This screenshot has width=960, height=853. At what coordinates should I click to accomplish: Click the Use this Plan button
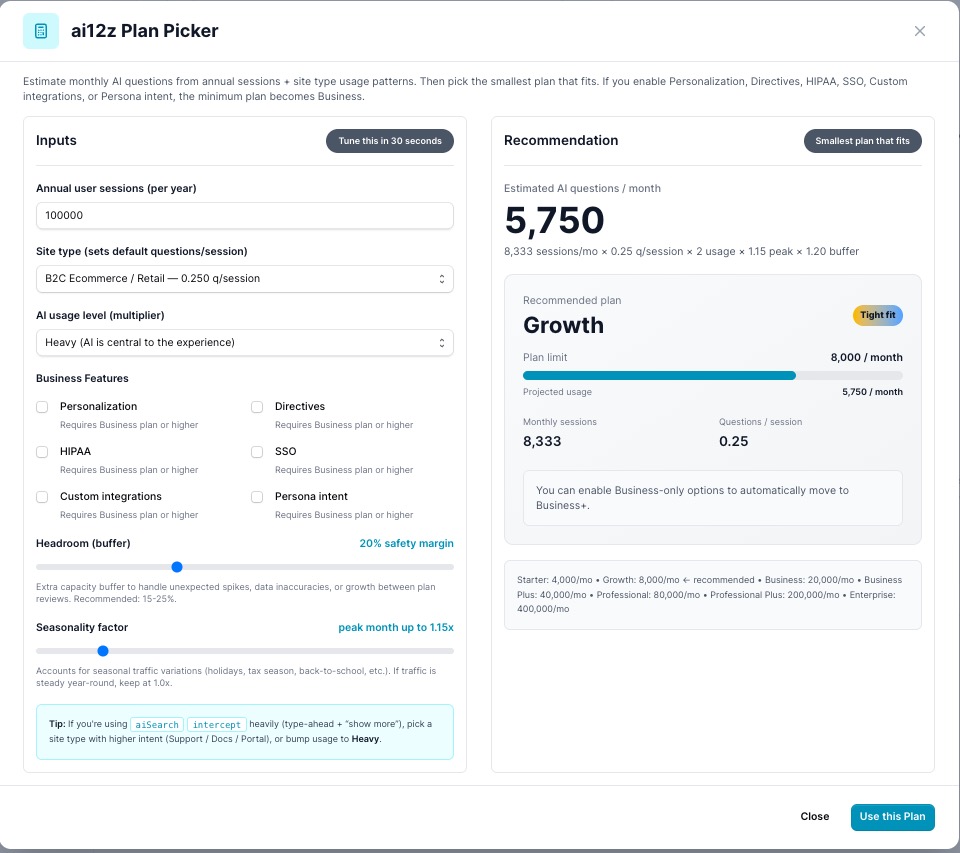[892, 817]
